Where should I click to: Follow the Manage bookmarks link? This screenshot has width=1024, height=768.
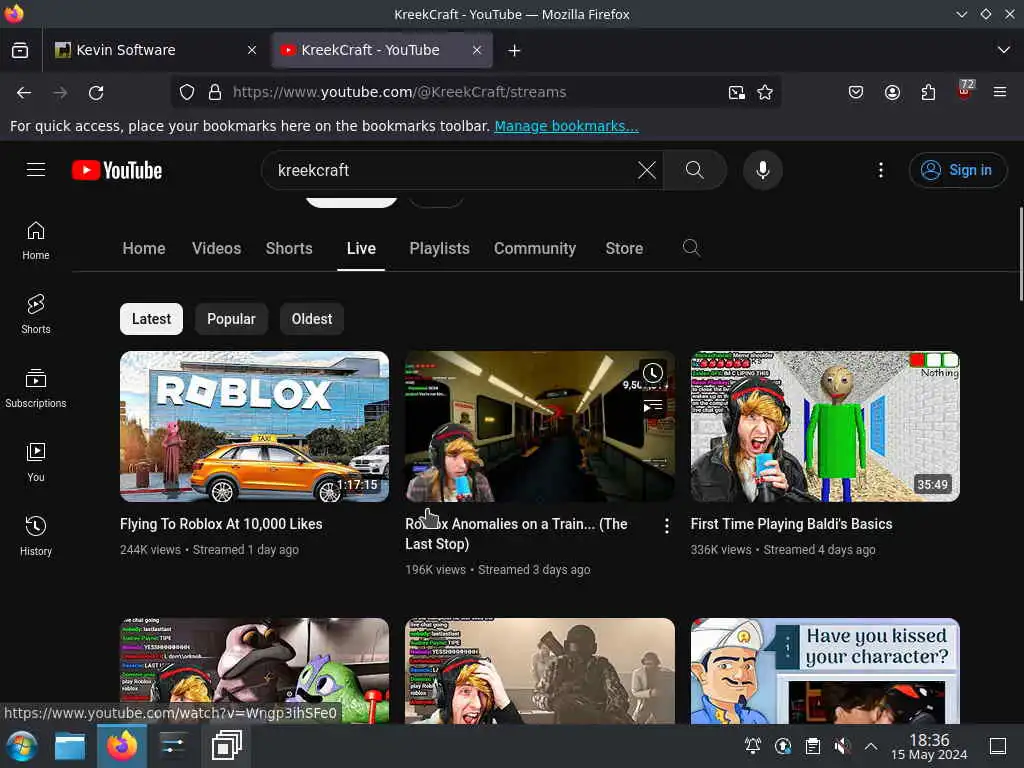566,126
